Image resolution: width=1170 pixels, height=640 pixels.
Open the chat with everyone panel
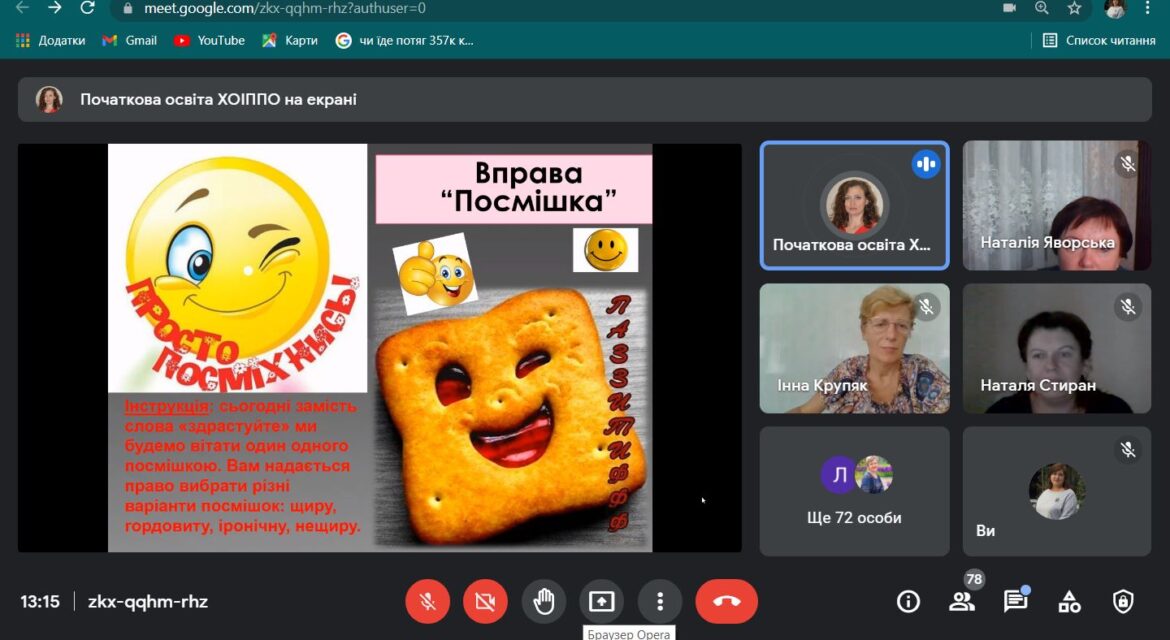1016,601
